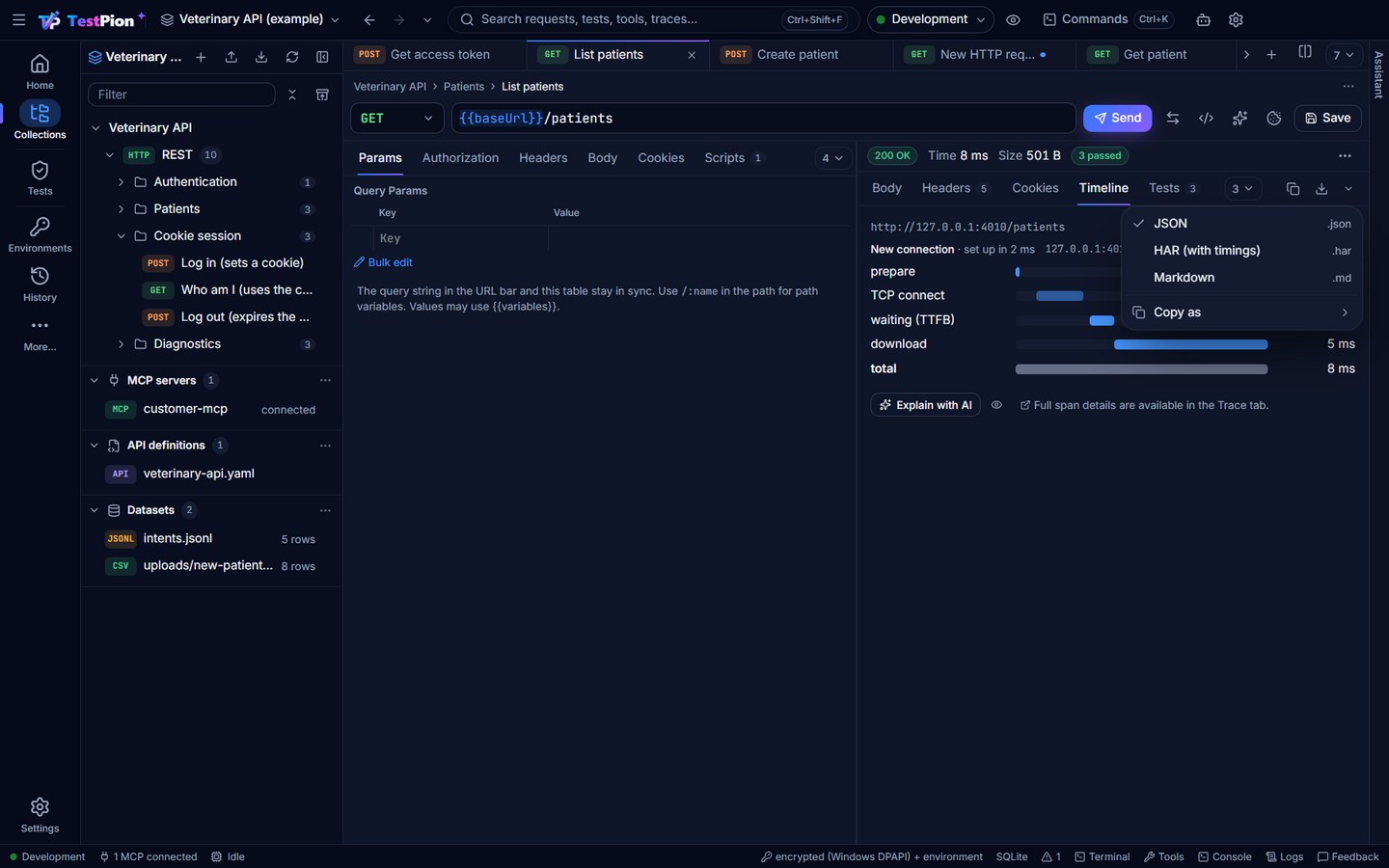This screenshot has width=1389, height=868.
Task: Open Console from the status bar
Action: 1225,856
